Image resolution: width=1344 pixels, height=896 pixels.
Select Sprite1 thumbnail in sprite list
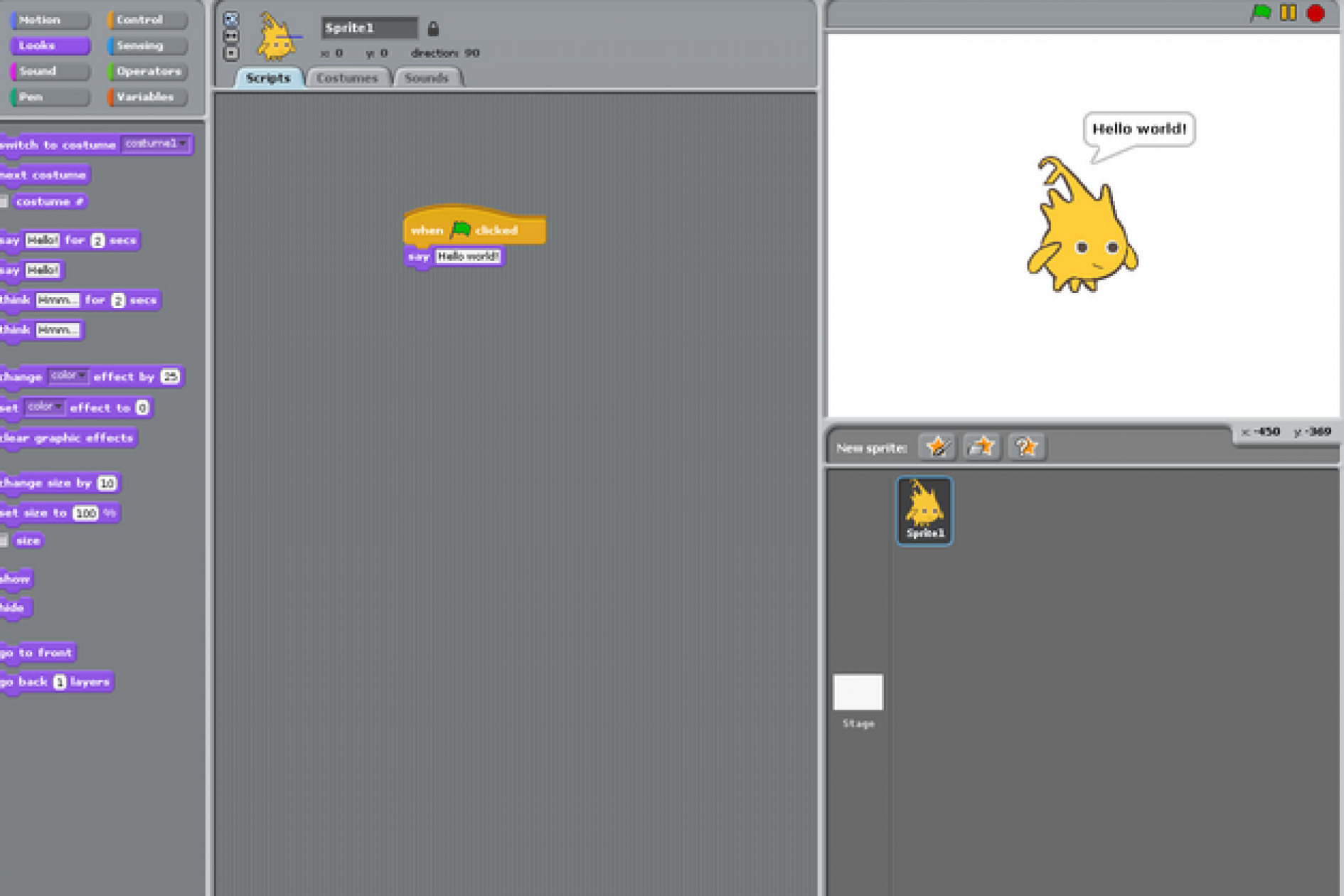pyautogui.click(x=924, y=511)
